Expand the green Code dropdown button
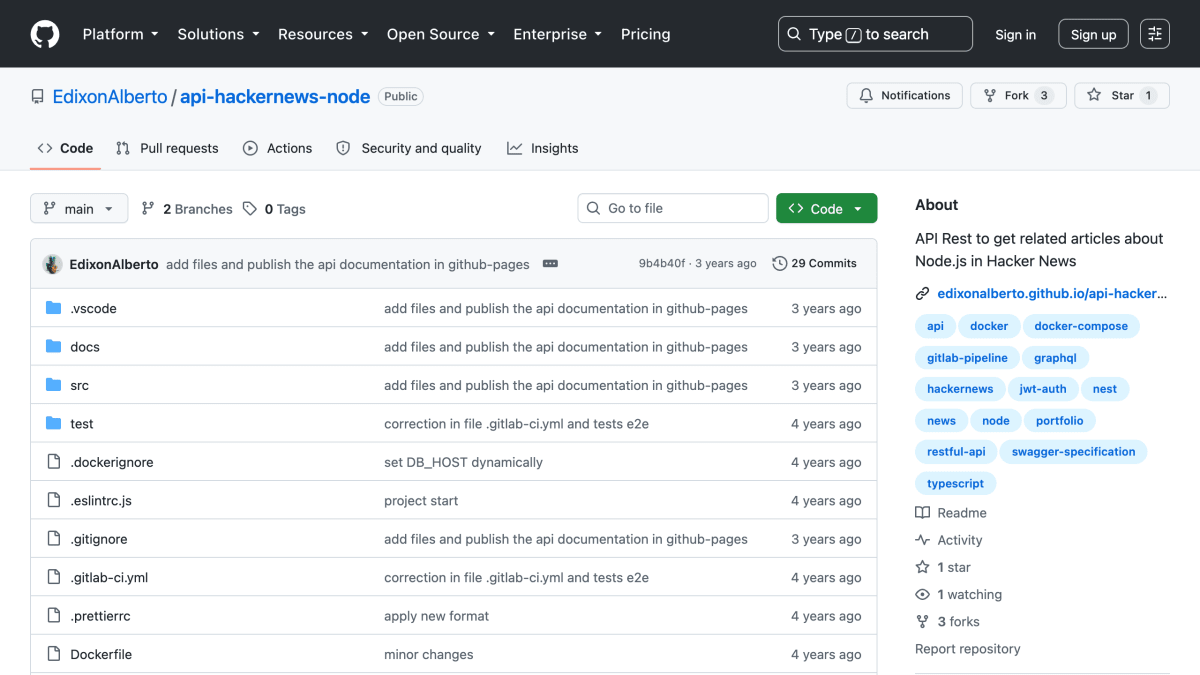This screenshot has width=1200, height=675. point(826,208)
